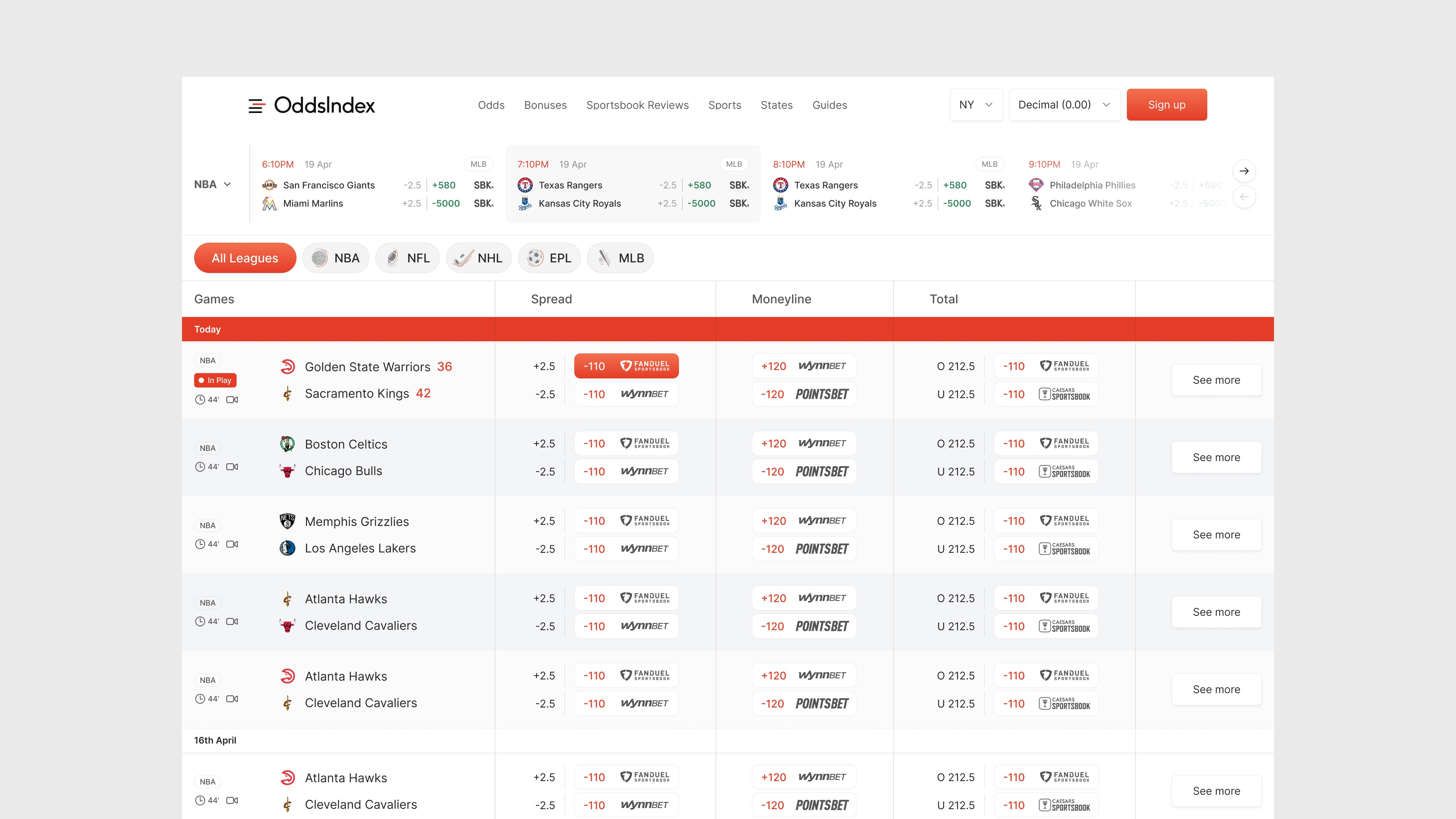The width and height of the screenshot is (1456, 819).
Task: Click video icon in Warriors vs Kings row
Action: 232,400
